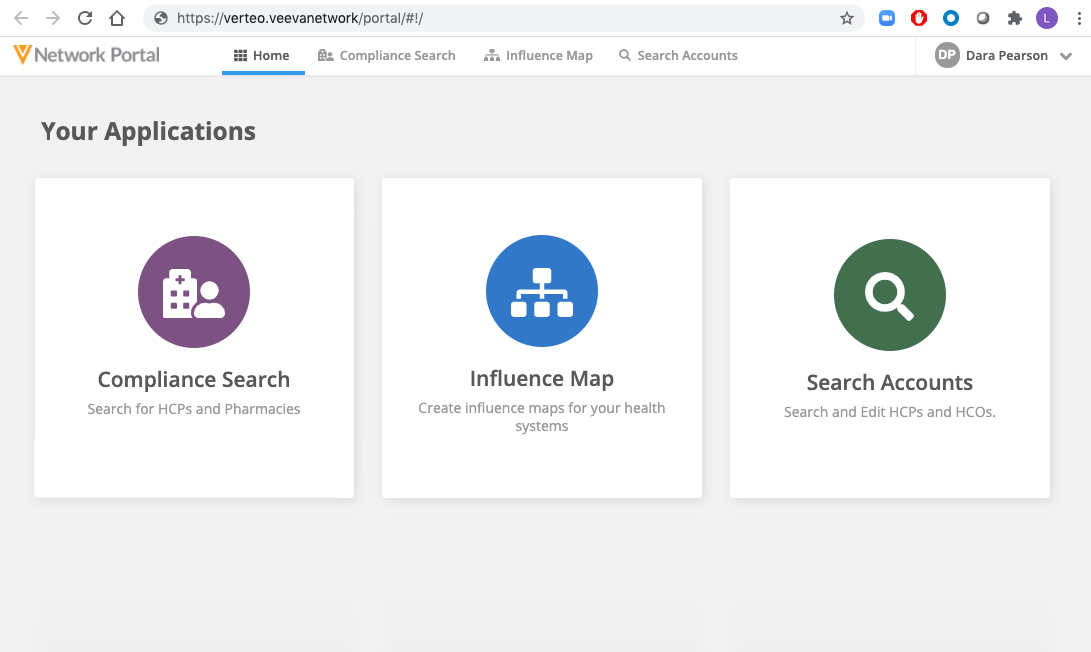Image resolution: width=1091 pixels, height=652 pixels.
Task: Open the Chrome profile avatar menu
Action: tap(1046, 18)
